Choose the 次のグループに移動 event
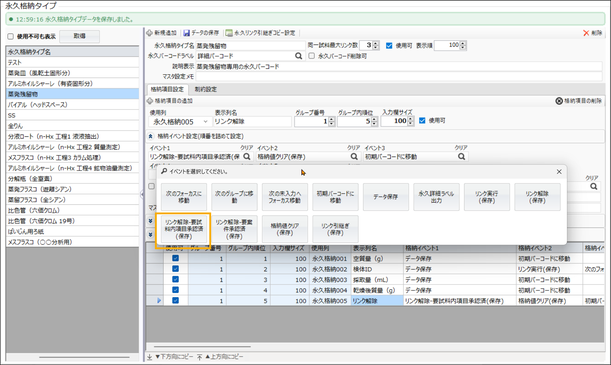This screenshot has width=611, height=365. pos(234,197)
